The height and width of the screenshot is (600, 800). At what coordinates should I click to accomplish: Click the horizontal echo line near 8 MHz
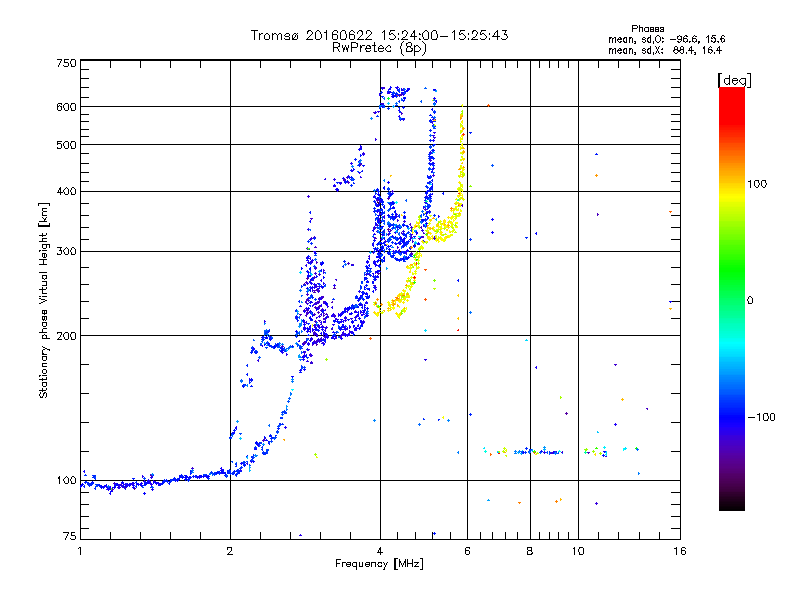[x=538, y=452]
